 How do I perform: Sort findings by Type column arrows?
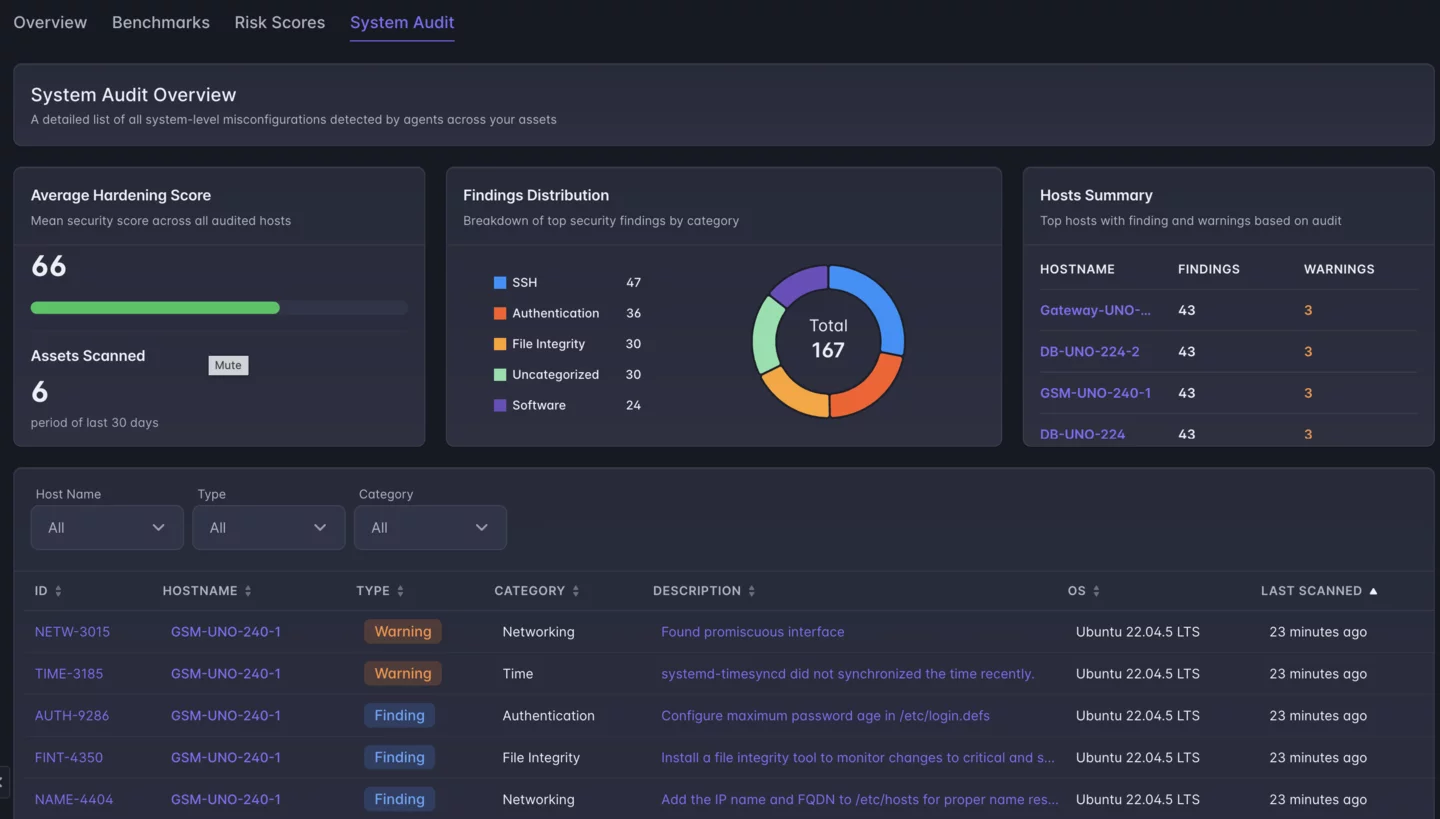click(400, 591)
